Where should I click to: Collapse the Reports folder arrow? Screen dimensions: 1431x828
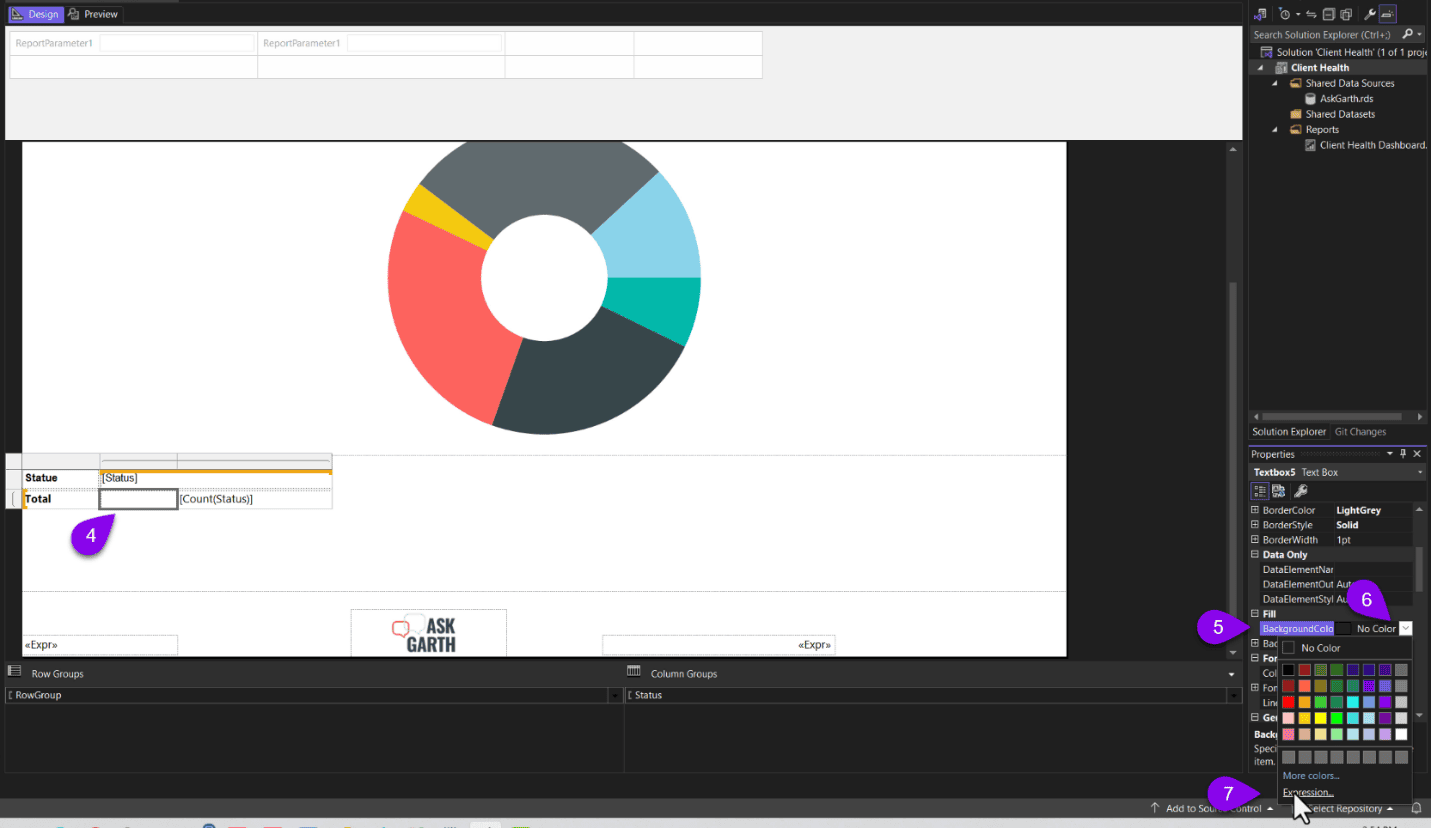point(1274,130)
